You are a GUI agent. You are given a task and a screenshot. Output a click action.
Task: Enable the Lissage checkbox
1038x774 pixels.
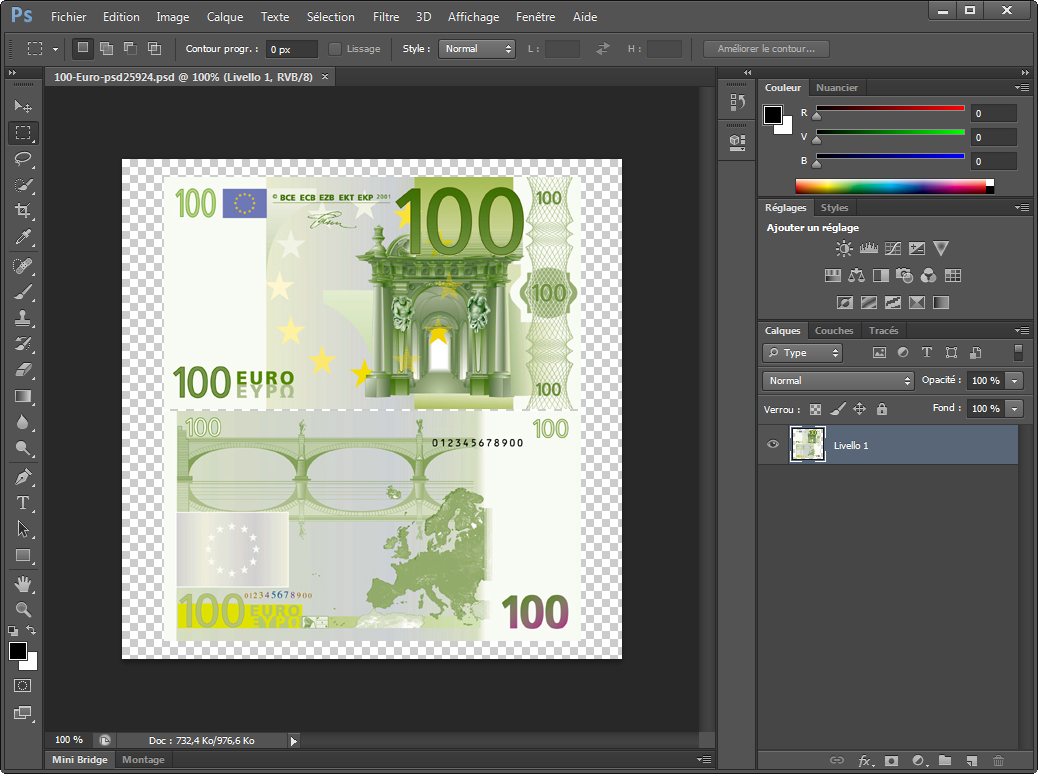click(335, 49)
